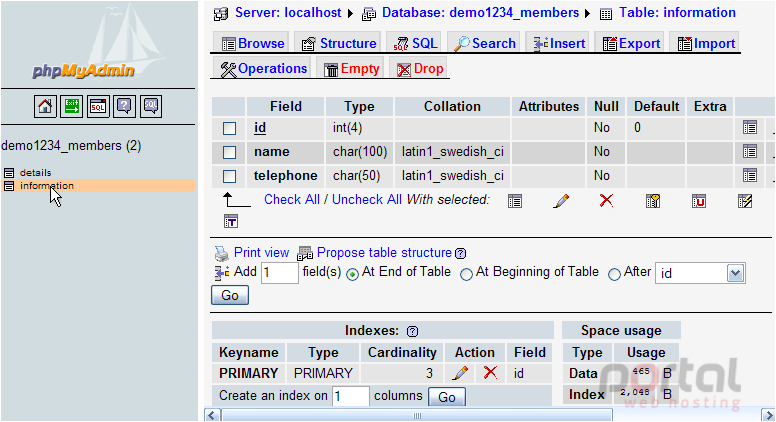This screenshot has width=776, height=422.
Task: Open the phpMyAdmin Home icon
Action: tap(45, 106)
